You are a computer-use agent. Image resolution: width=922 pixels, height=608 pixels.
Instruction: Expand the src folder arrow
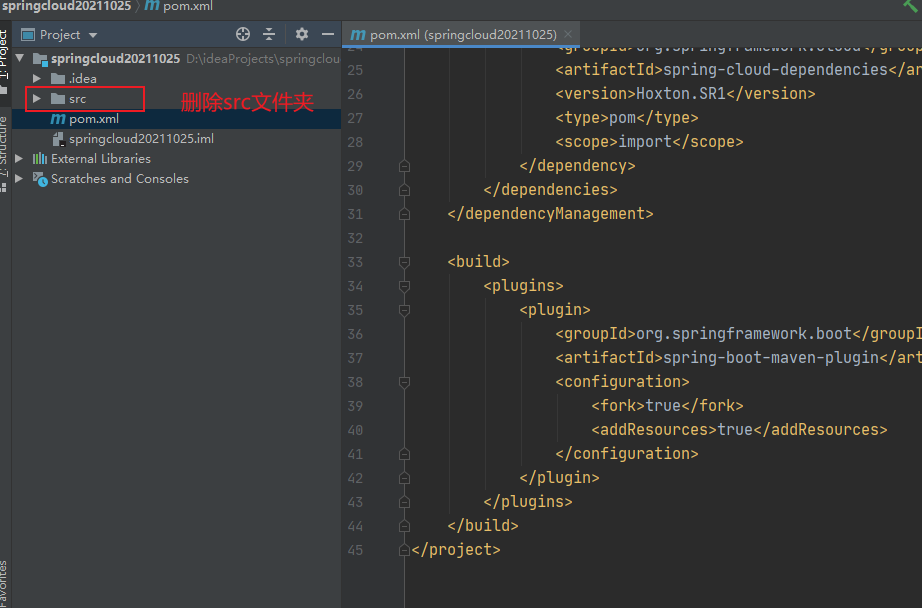pyautogui.click(x=36, y=99)
